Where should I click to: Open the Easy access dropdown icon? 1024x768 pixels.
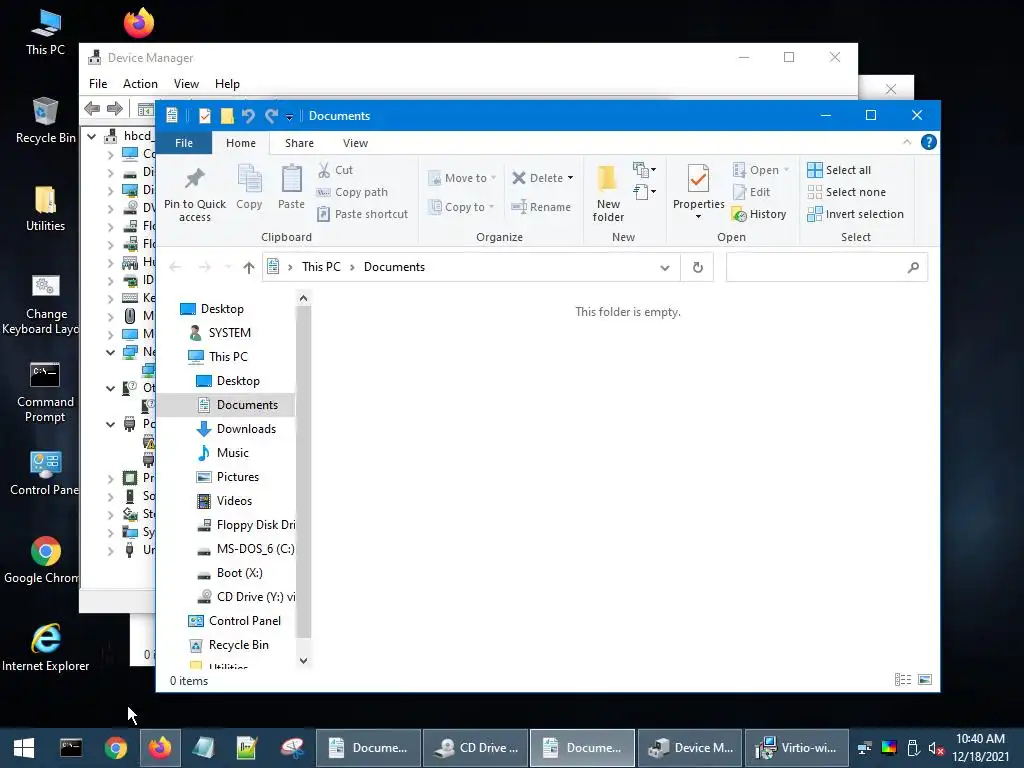(645, 191)
